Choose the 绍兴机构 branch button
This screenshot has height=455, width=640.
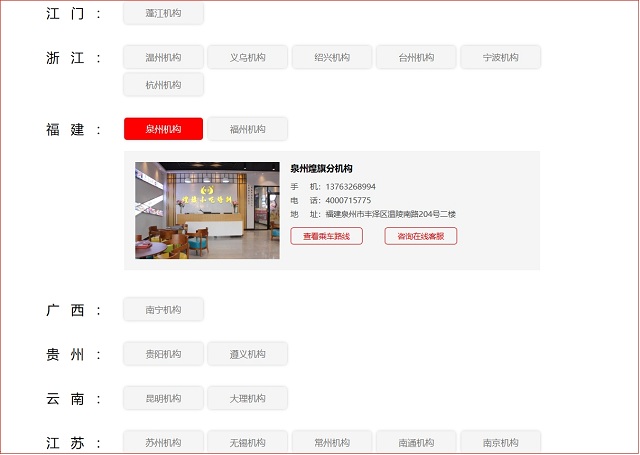(332, 58)
